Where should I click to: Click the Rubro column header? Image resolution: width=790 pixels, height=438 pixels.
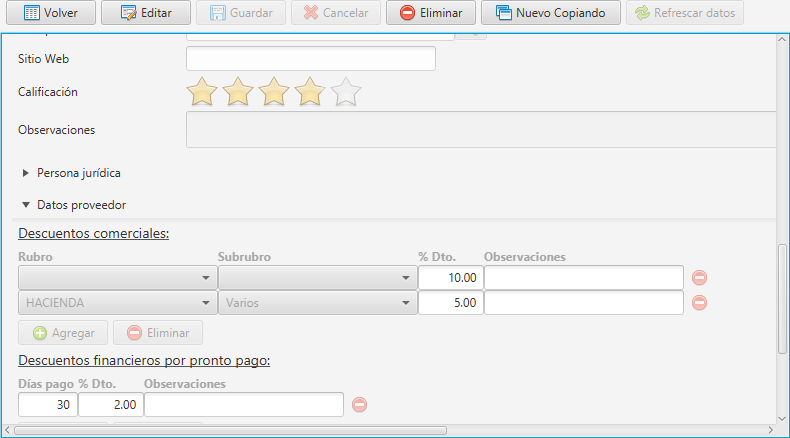(x=35, y=257)
